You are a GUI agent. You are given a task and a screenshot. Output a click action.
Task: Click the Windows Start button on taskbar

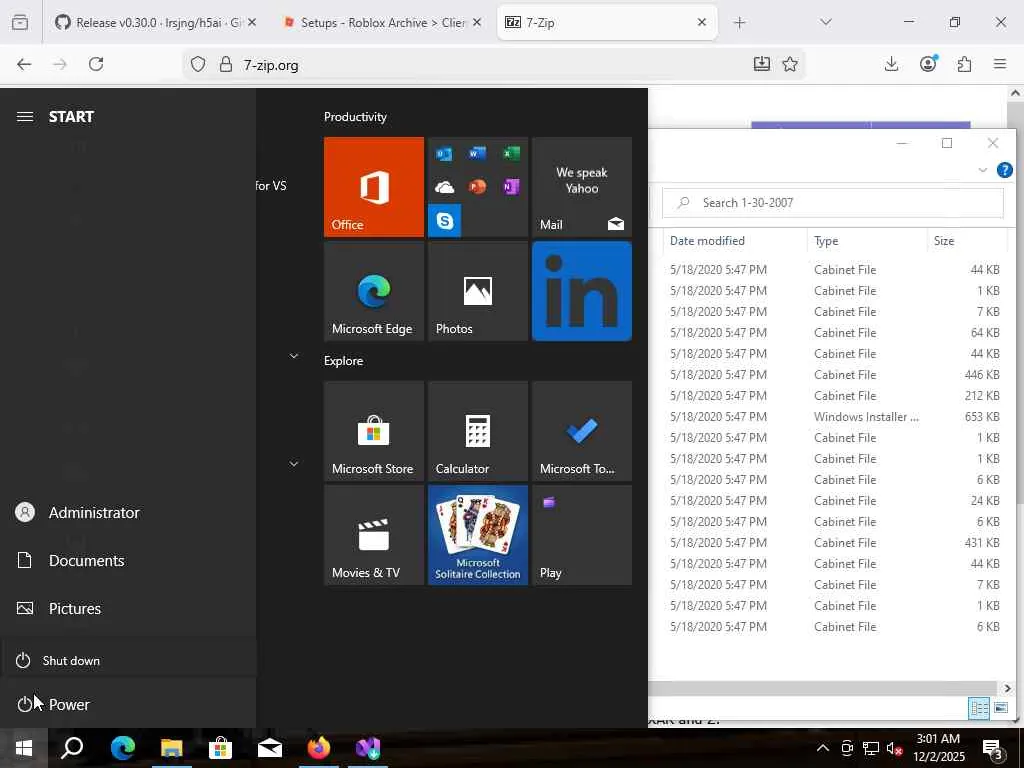pos(24,748)
